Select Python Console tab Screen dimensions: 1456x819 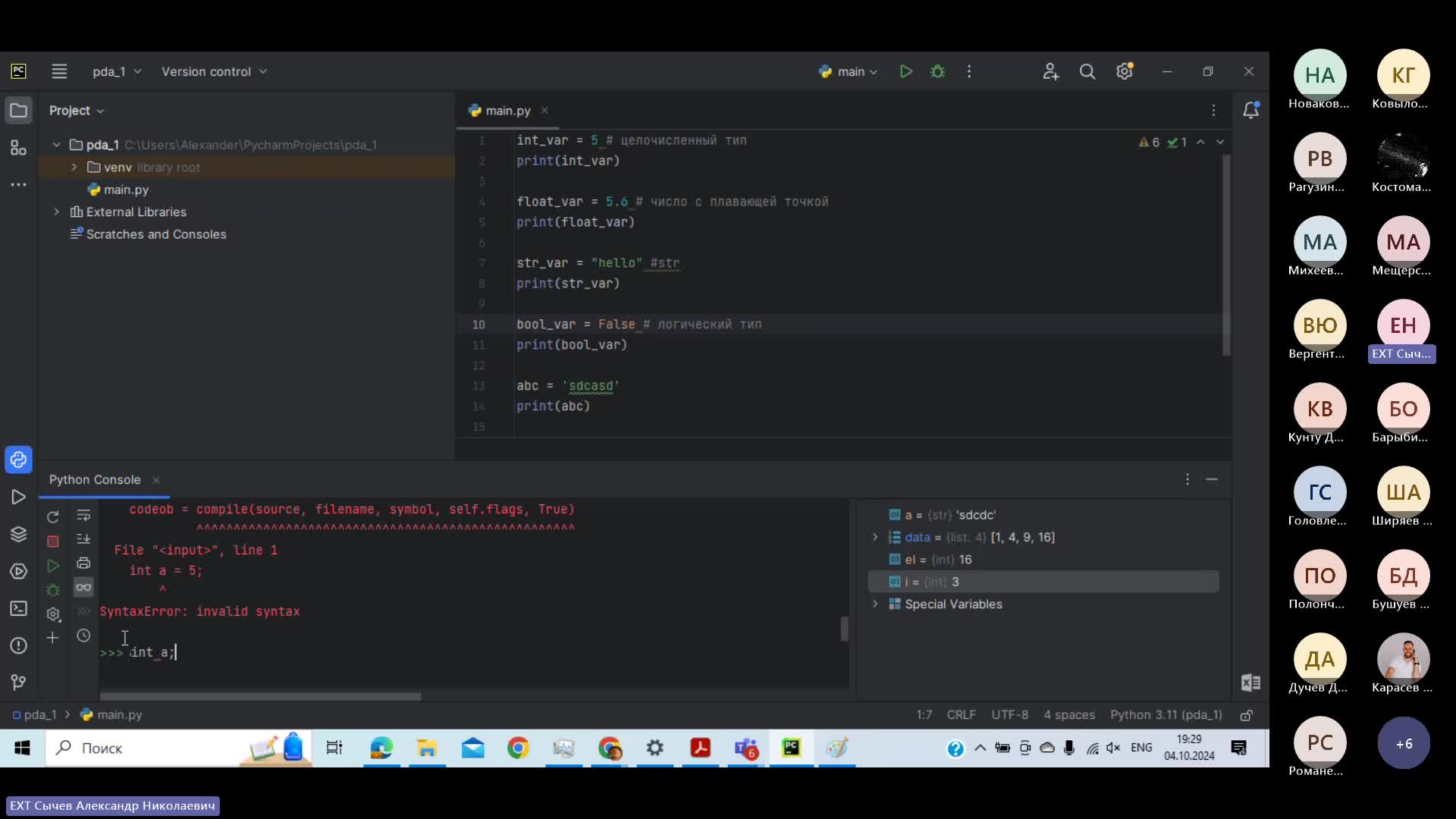coord(95,480)
